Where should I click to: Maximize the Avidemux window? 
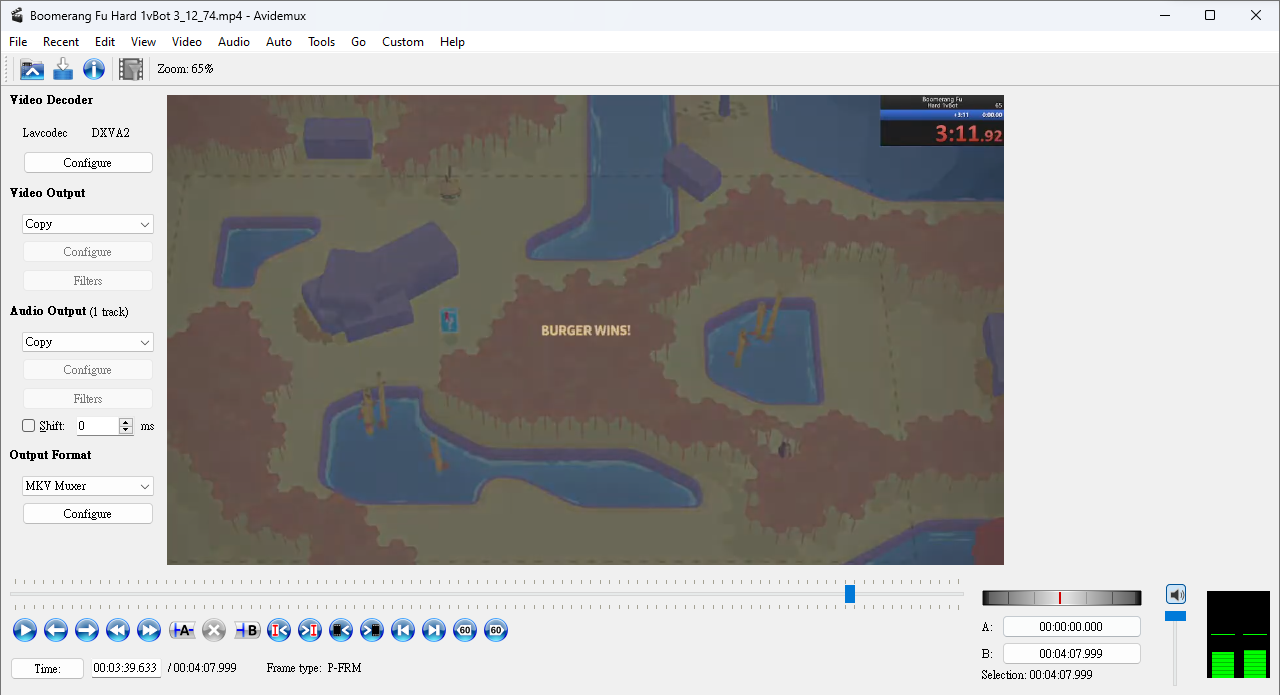point(1210,15)
